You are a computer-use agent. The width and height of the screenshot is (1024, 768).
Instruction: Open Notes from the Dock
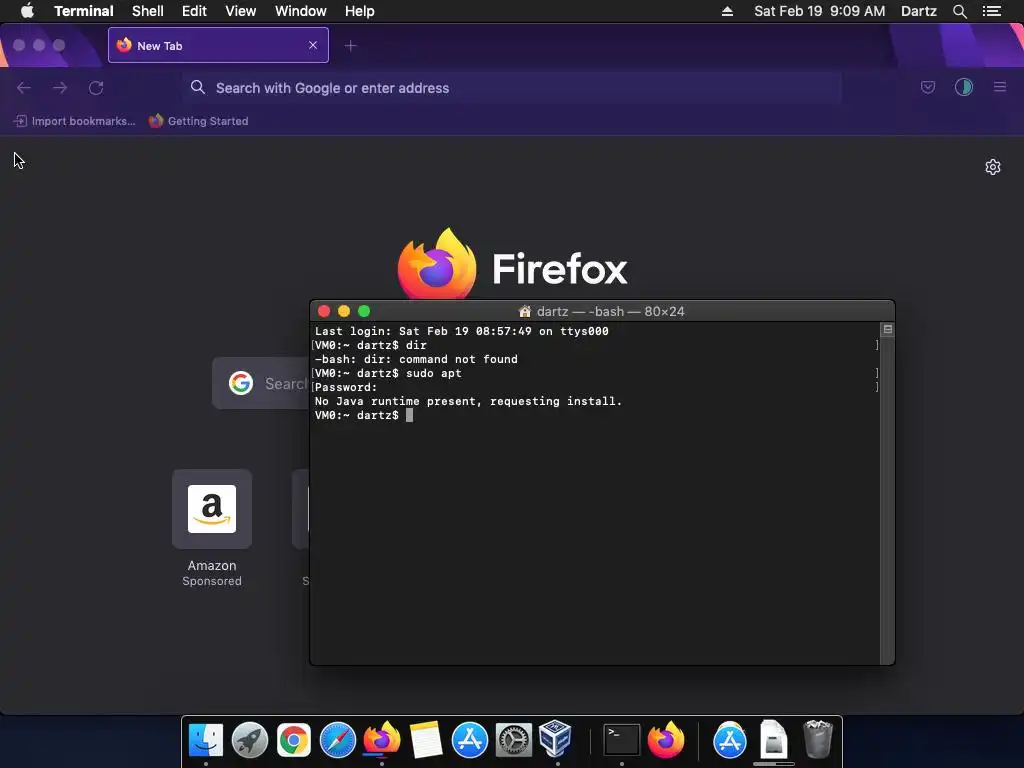coord(426,741)
